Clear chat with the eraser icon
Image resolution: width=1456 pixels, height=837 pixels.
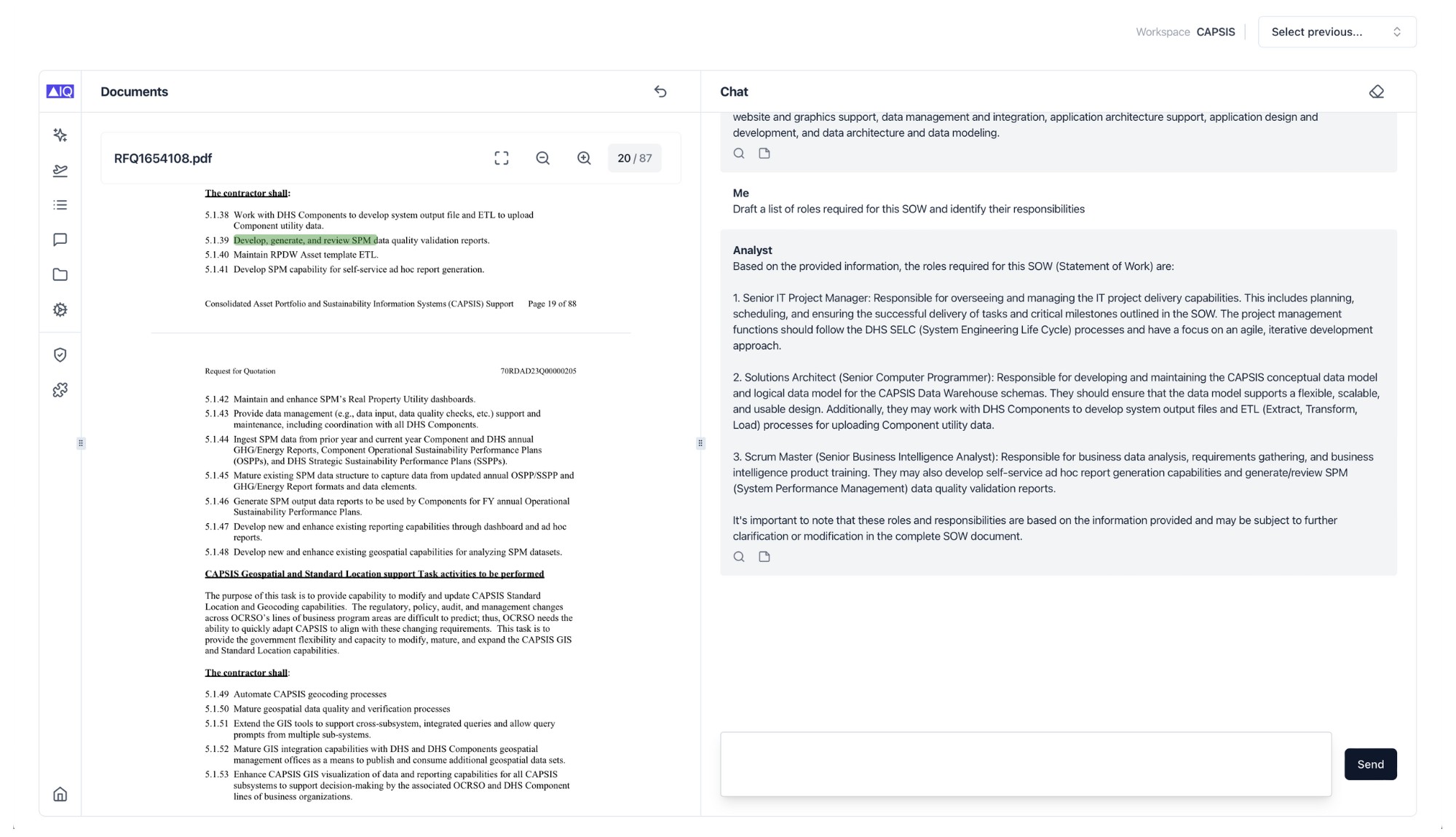[1376, 92]
